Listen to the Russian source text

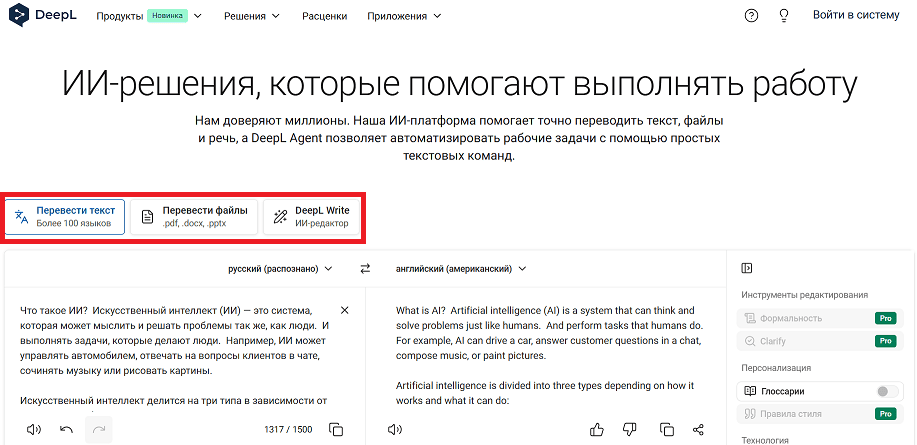point(34,430)
